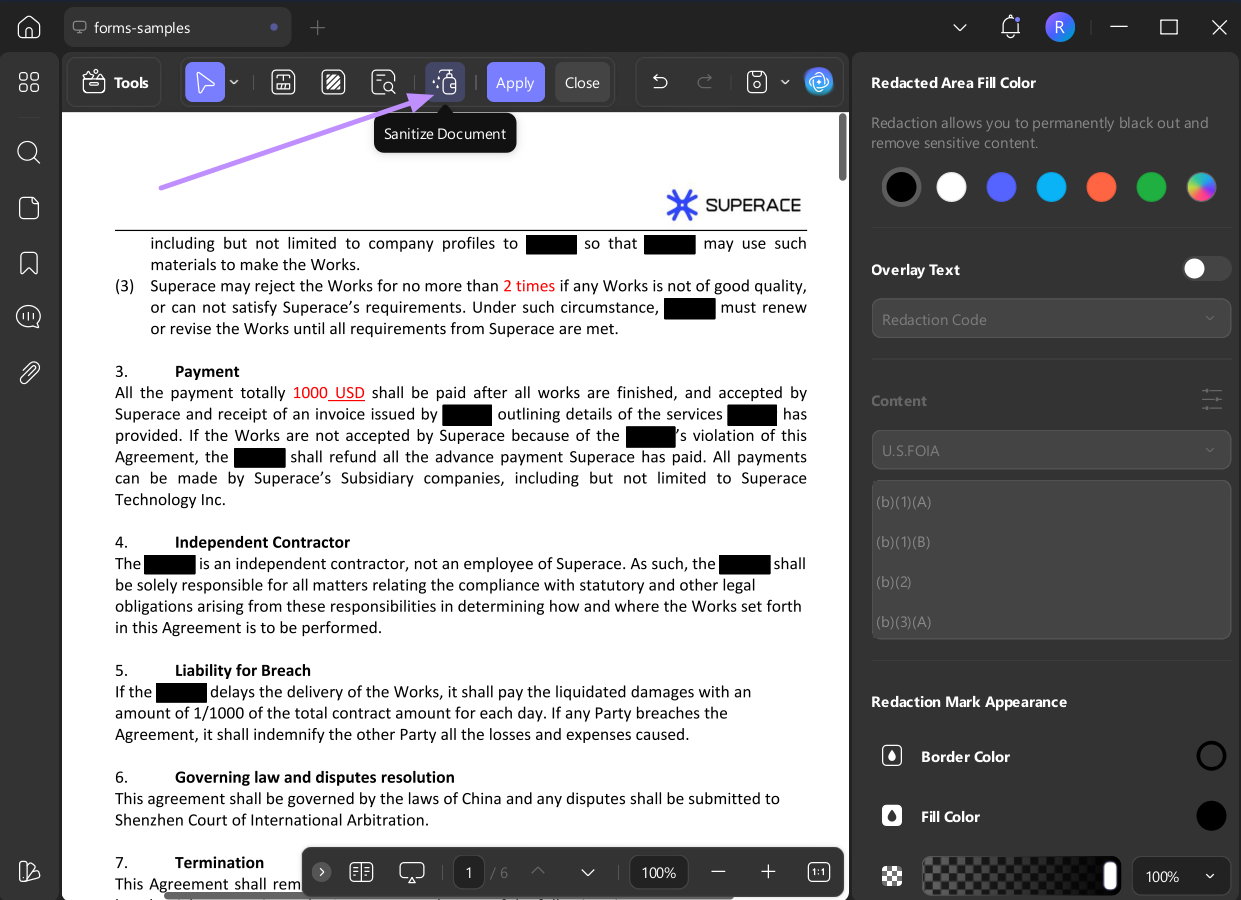The width and height of the screenshot is (1241, 900).
Task: Open the zoom level 100% dropdown
Action: 659,872
